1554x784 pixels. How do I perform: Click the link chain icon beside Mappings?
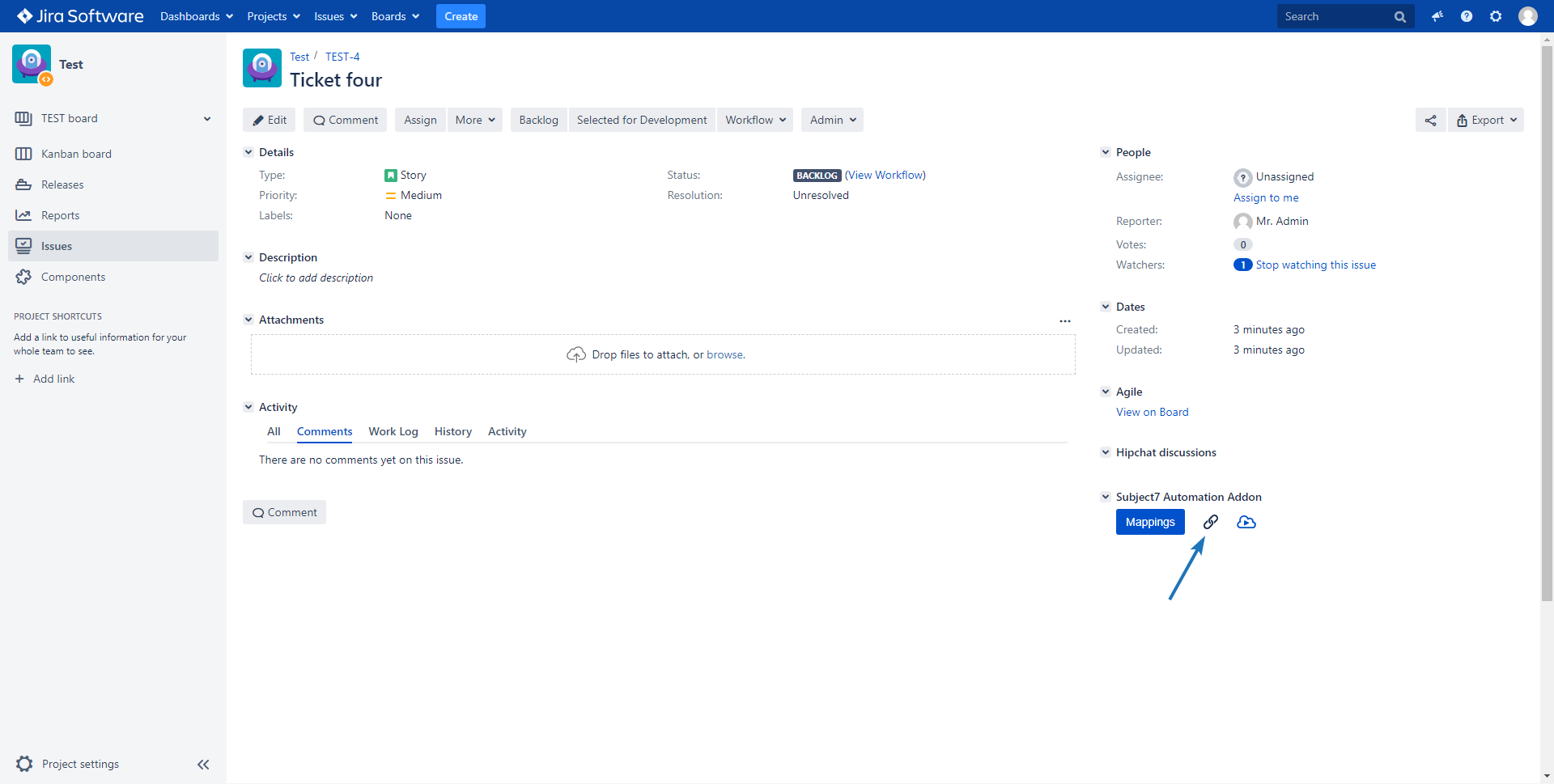[1210, 522]
